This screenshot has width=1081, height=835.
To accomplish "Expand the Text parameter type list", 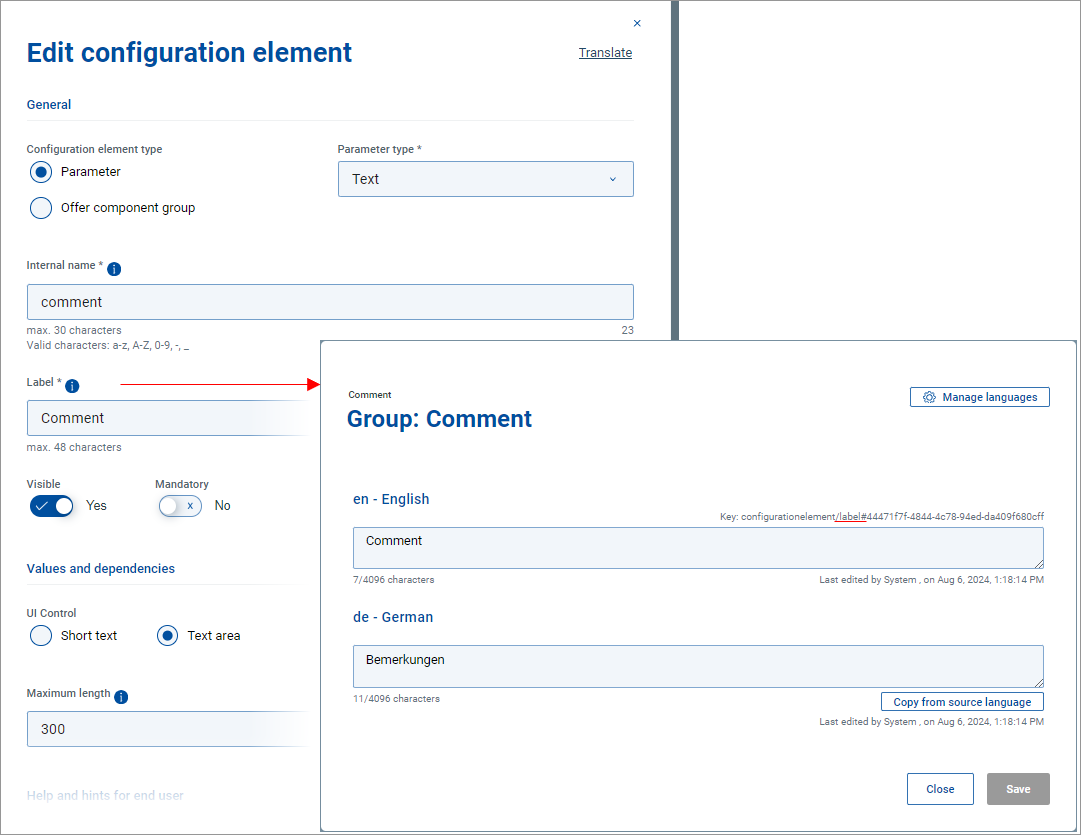I will coord(485,179).
